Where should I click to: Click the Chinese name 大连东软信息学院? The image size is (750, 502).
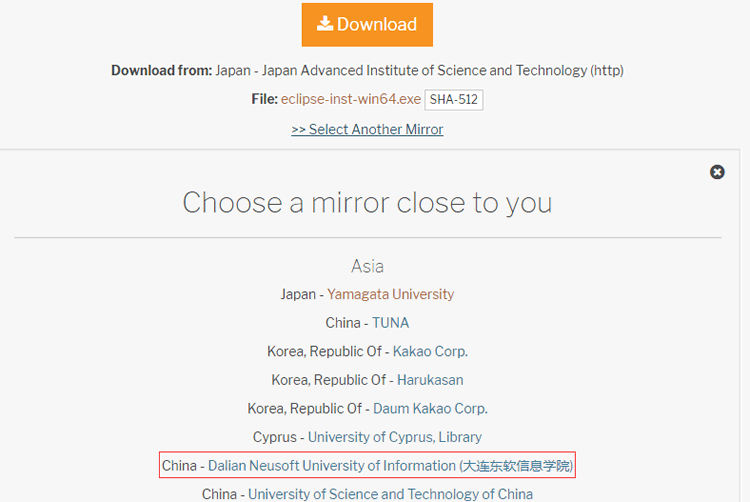517,465
